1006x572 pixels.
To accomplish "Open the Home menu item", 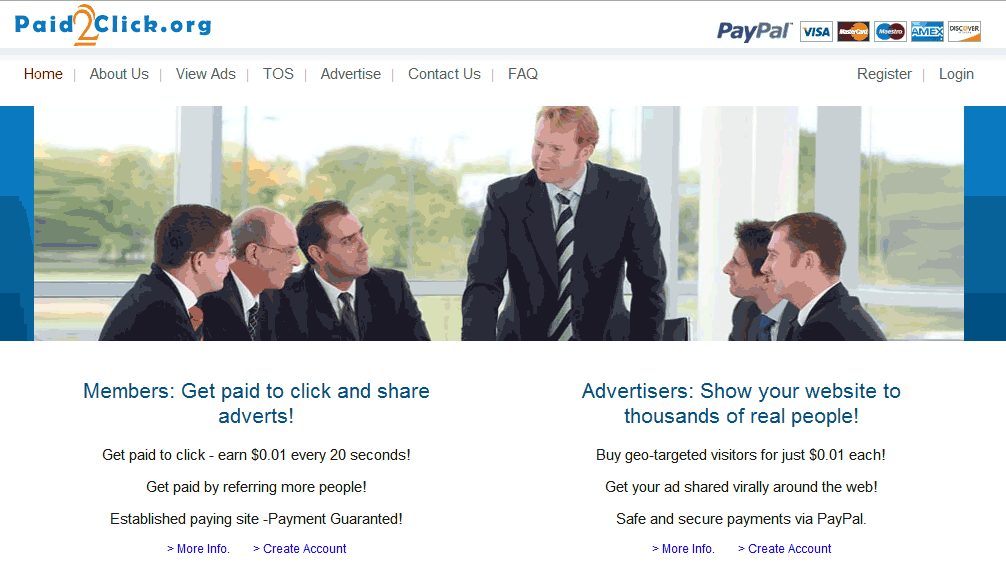I will tap(43, 74).
